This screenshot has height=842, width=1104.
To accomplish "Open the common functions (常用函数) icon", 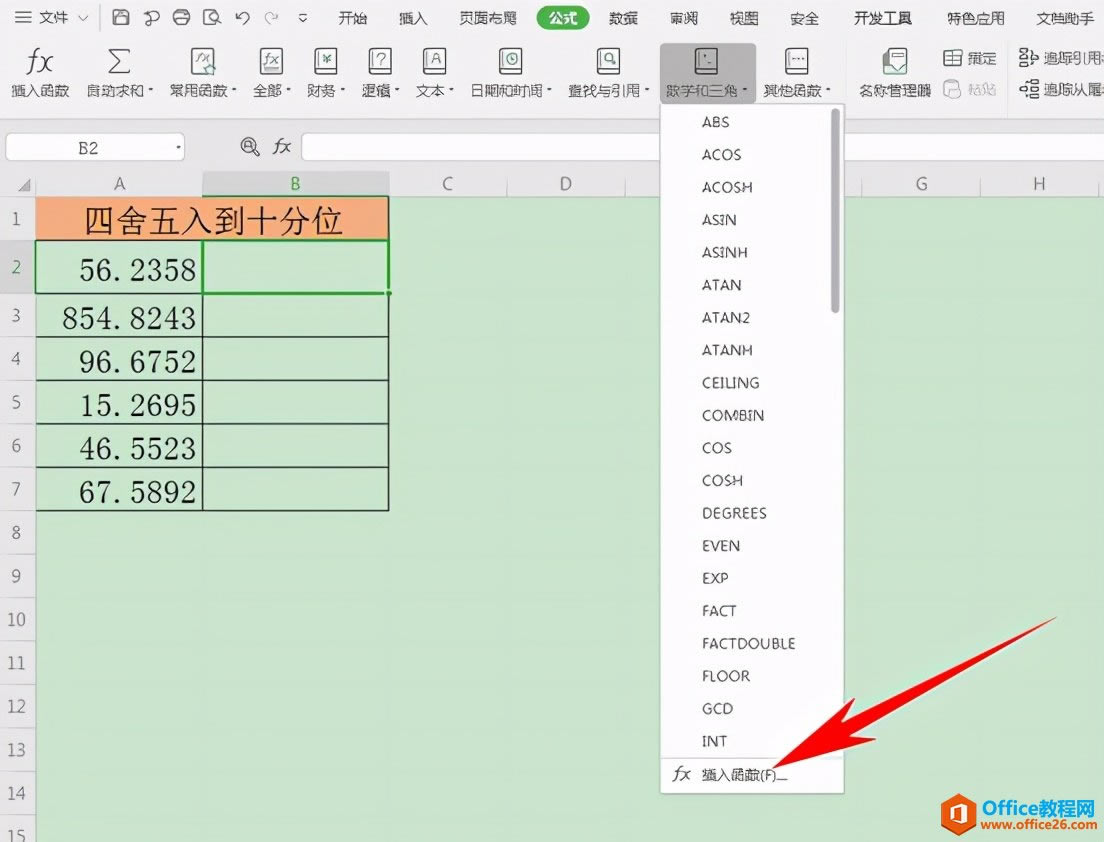I will pos(203,62).
